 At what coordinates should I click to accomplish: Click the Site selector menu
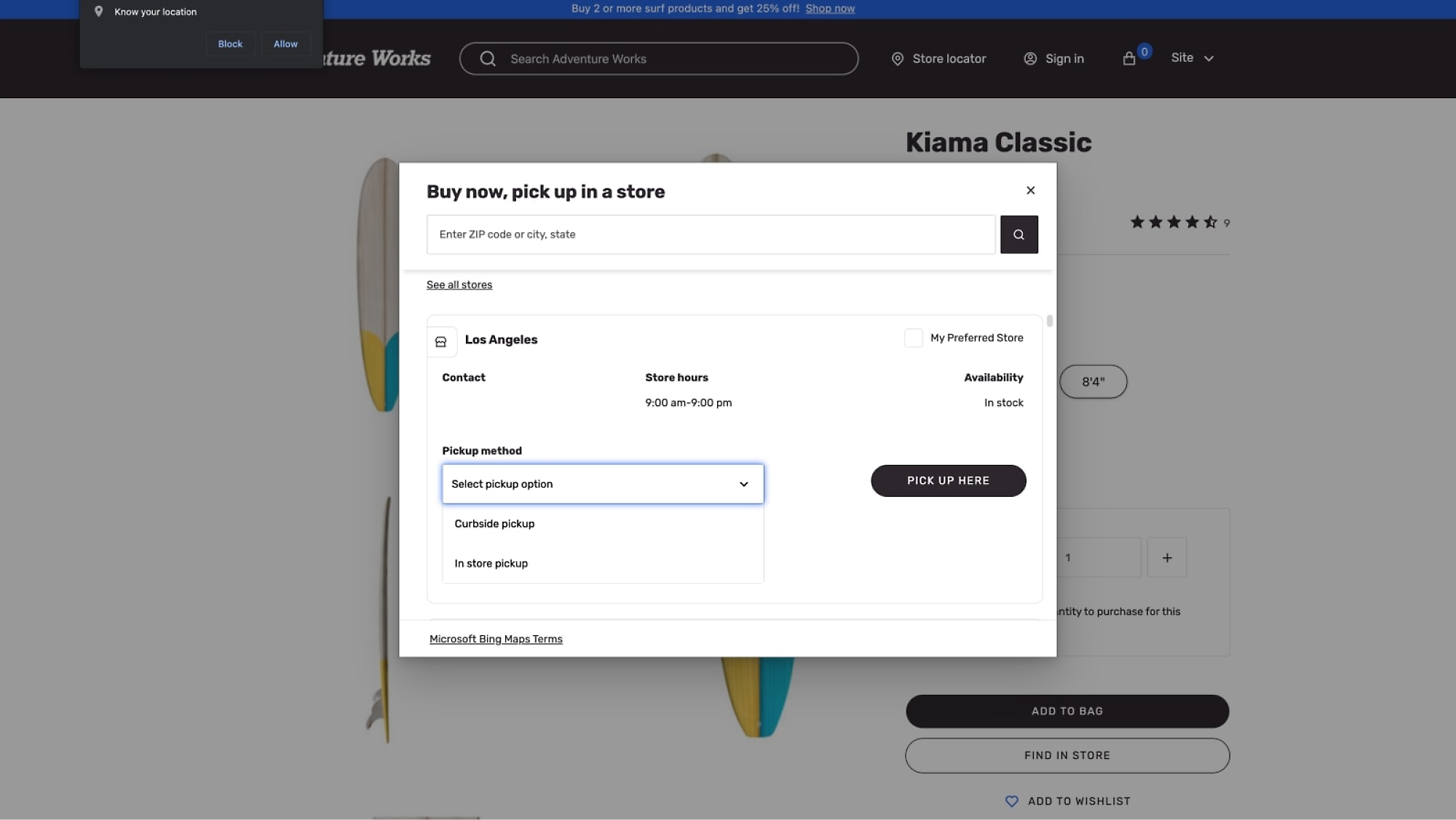tap(1191, 58)
